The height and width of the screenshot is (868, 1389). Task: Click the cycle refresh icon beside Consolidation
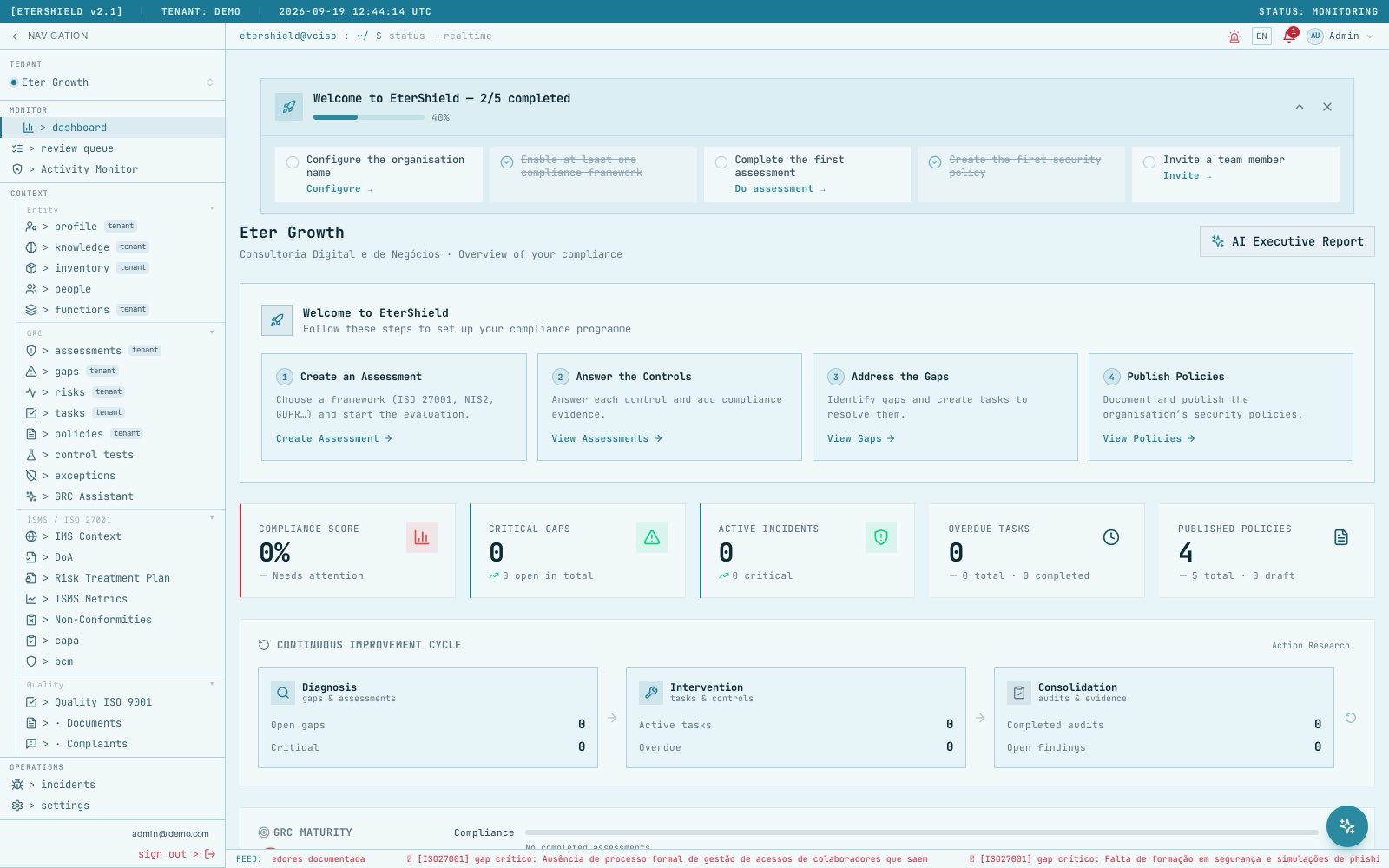point(1351,718)
